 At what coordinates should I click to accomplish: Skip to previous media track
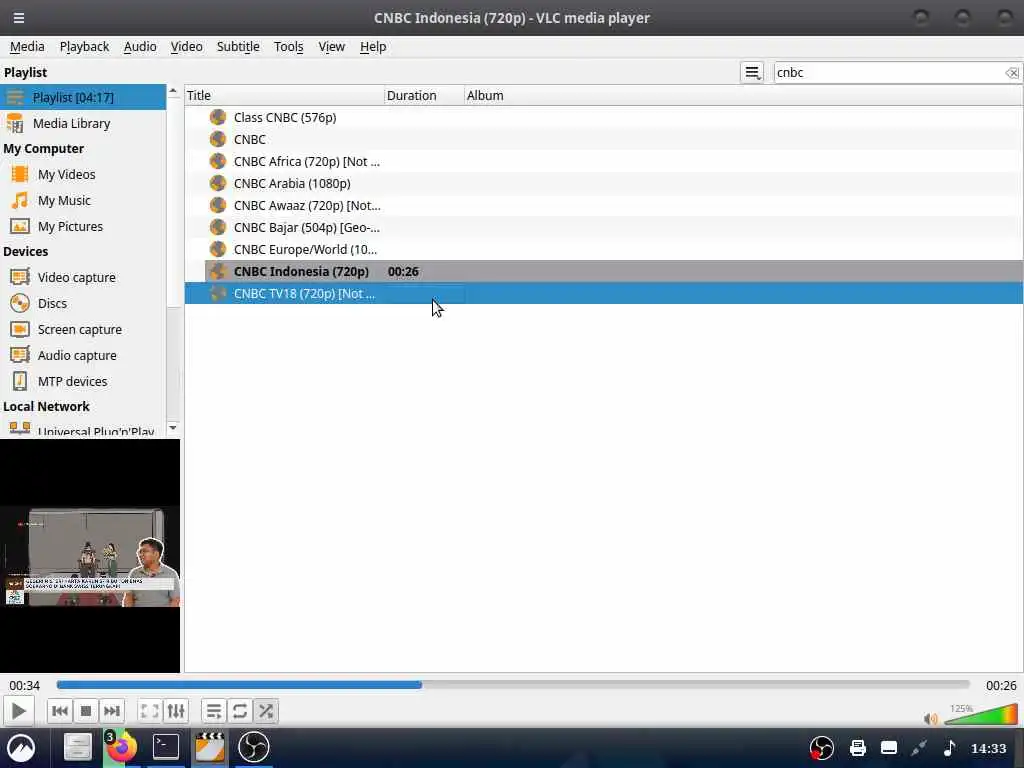(59, 711)
